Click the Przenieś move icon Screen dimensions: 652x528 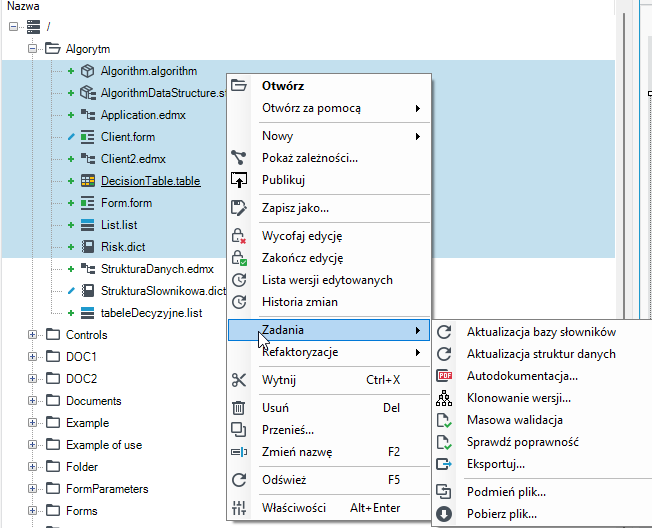[x=239, y=429]
